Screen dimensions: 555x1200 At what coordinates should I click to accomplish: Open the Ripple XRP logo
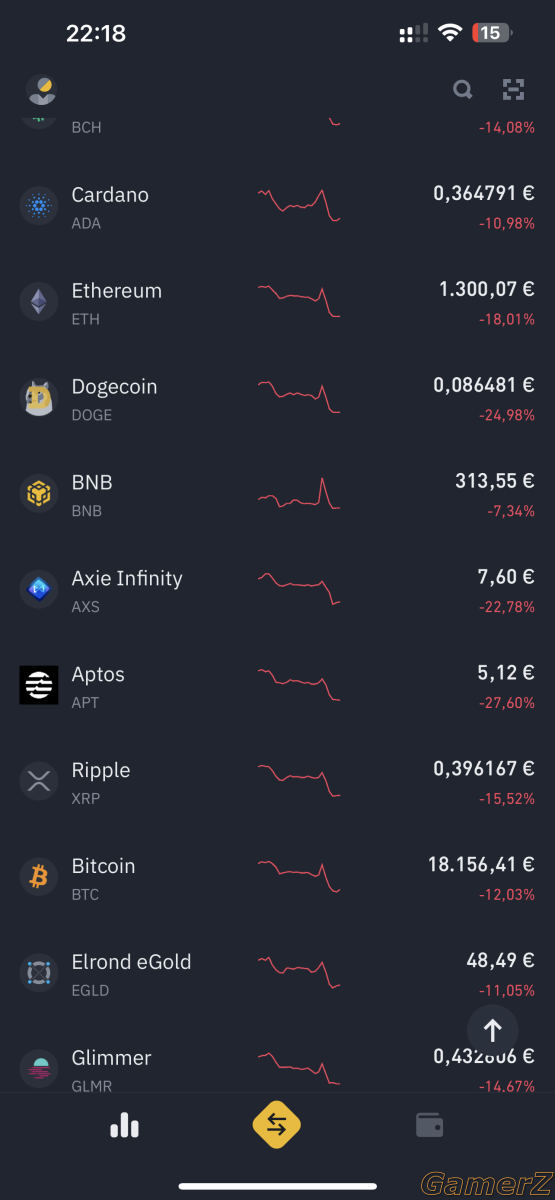[x=39, y=781]
